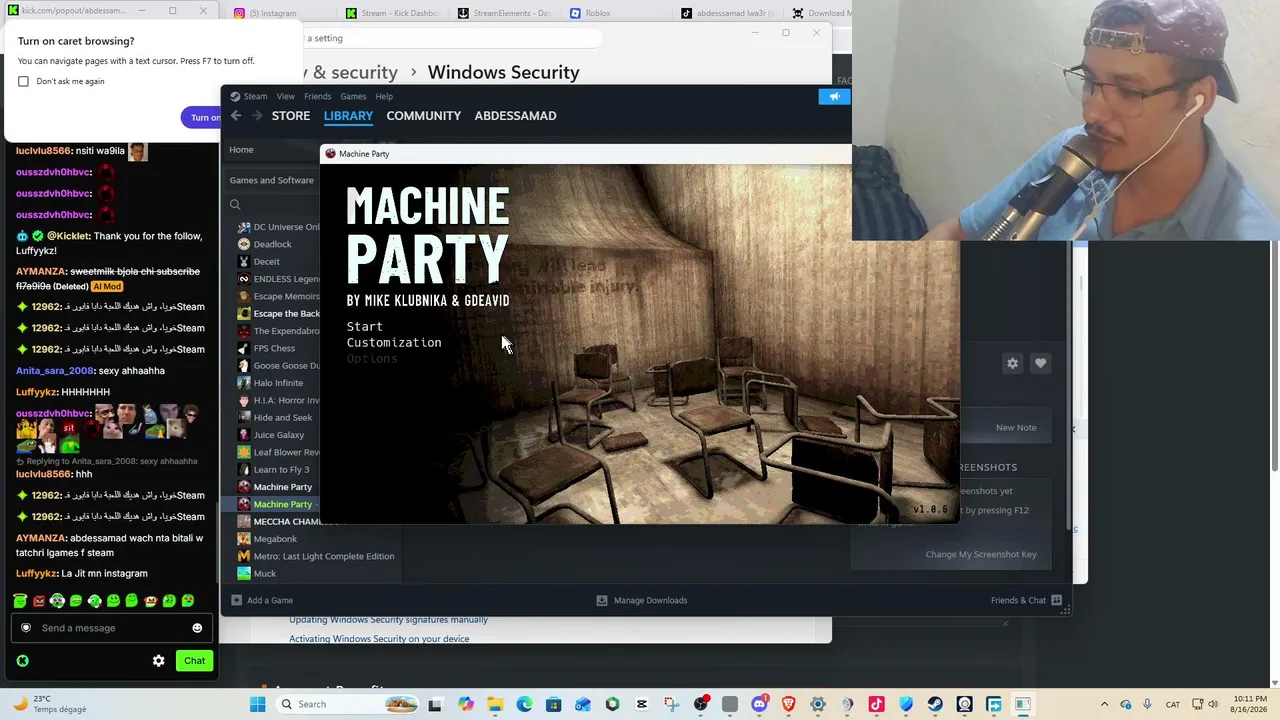Image resolution: width=1280 pixels, height=720 pixels.
Task: Switch to the StreamElements browser tab
Action: pos(504,14)
